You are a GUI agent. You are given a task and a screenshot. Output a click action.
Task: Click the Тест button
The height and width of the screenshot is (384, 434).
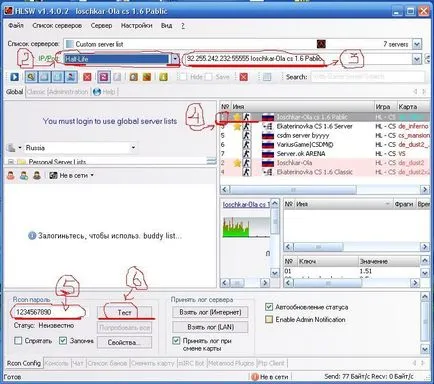pyautogui.click(x=125, y=312)
